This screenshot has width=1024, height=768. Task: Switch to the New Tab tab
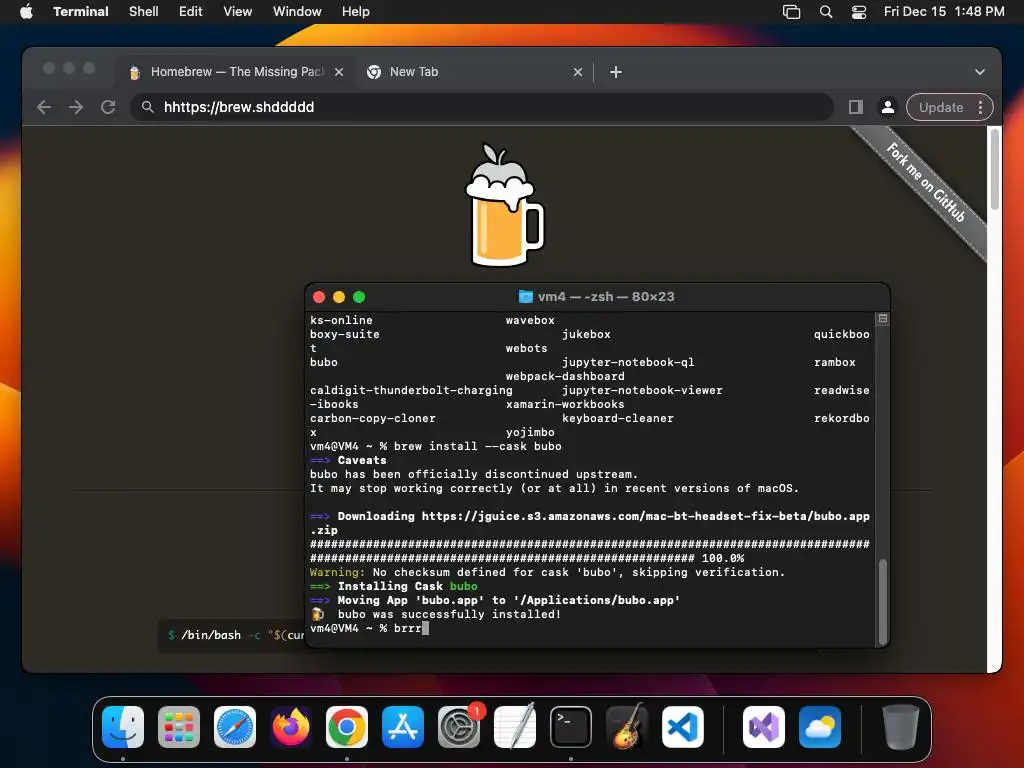click(473, 72)
